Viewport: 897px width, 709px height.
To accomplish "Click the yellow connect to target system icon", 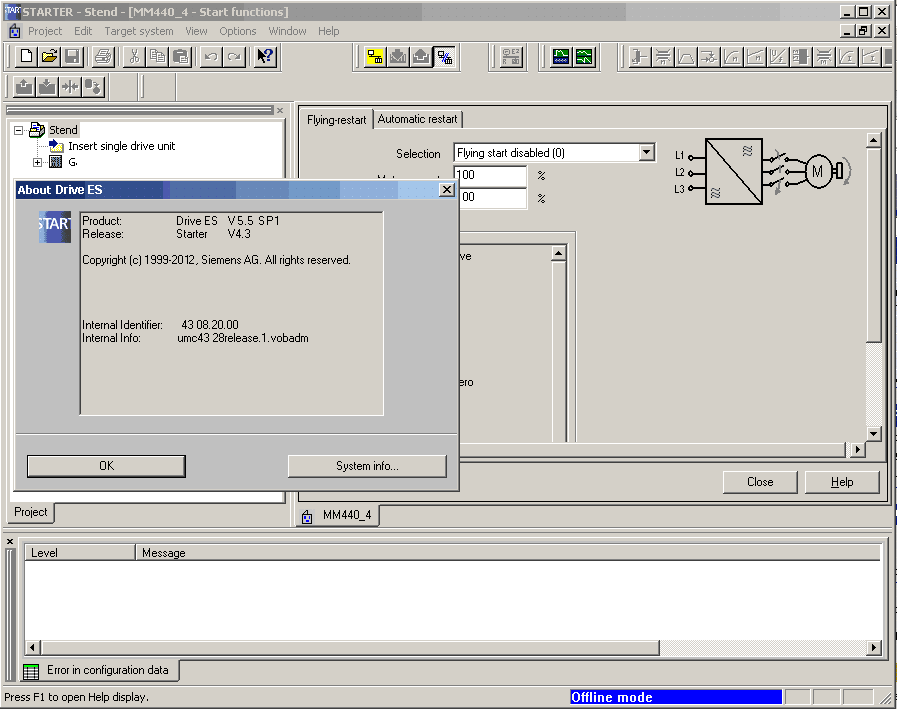I will [375, 57].
